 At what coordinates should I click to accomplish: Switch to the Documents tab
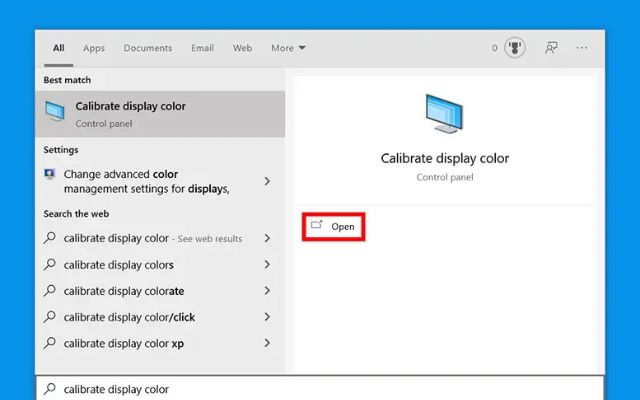148,48
